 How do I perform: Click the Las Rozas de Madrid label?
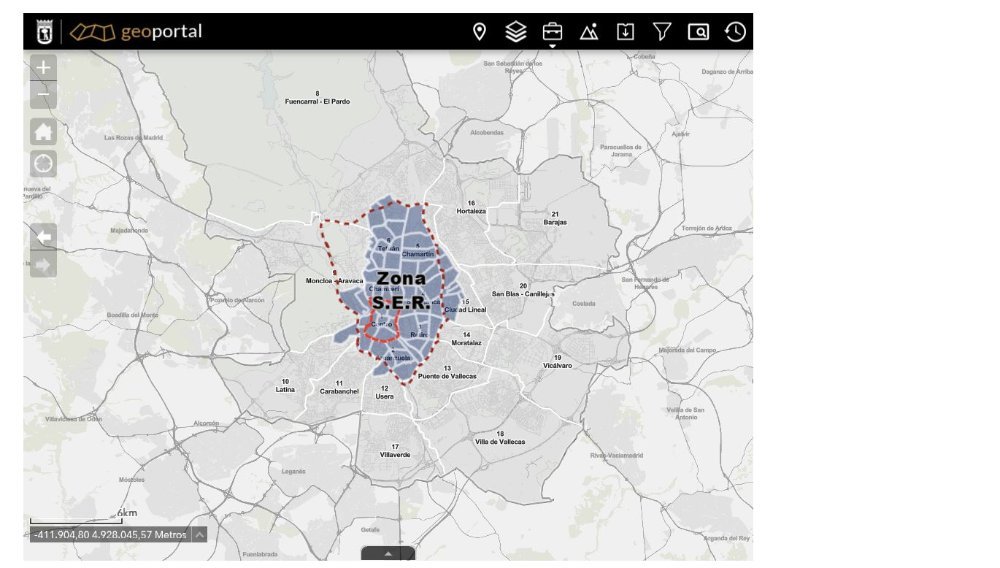pyautogui.click(x=133, y=137)
